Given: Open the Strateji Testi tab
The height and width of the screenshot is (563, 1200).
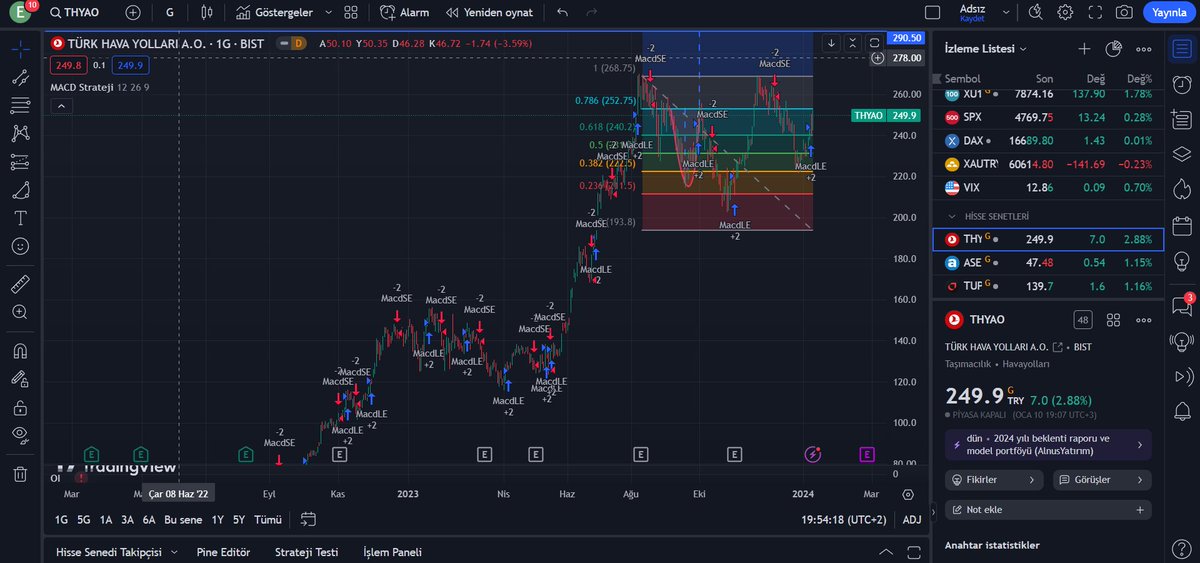Looking at the screenshot, I should coord(306,552).
